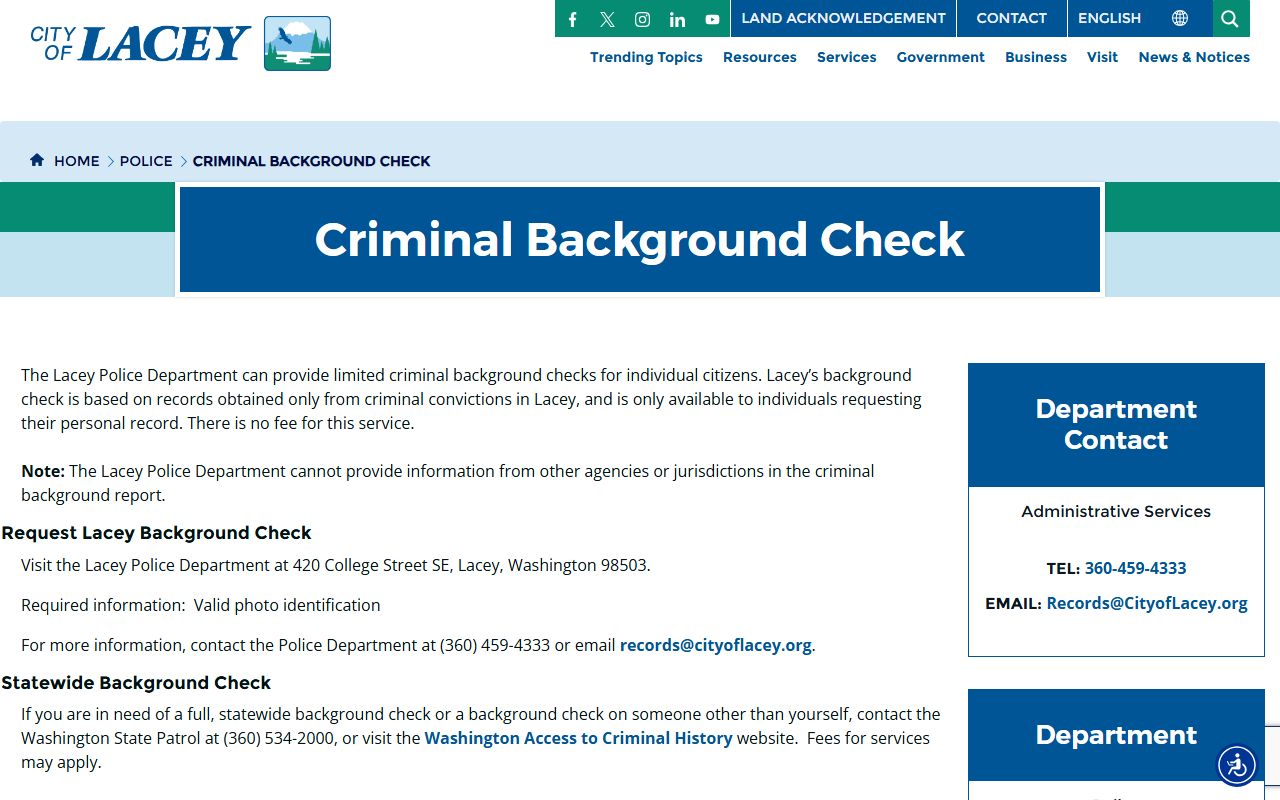Open the Business menu

coord(1036,57)
